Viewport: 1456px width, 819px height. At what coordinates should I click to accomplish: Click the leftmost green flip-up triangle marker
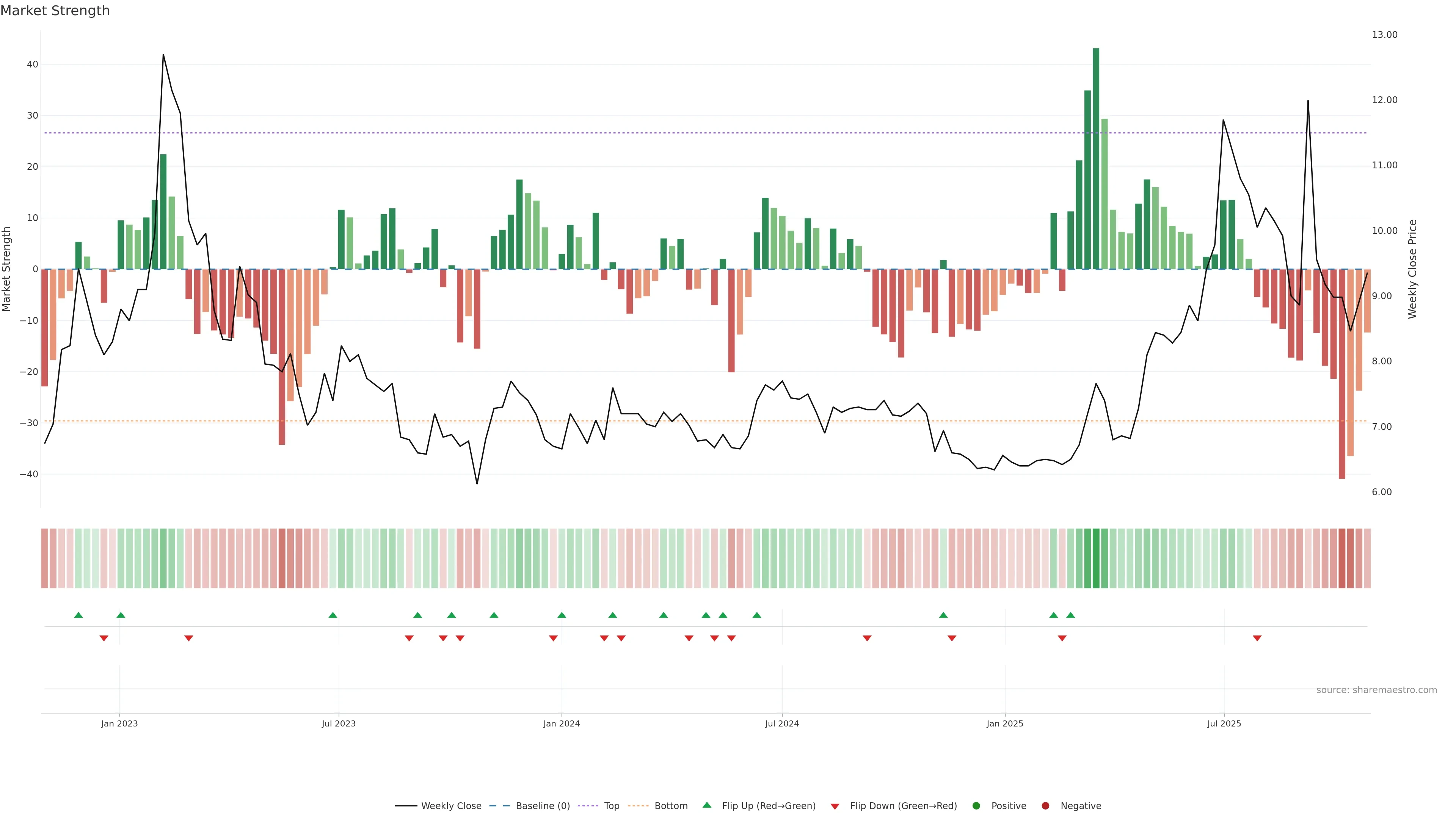click(78, 615)
